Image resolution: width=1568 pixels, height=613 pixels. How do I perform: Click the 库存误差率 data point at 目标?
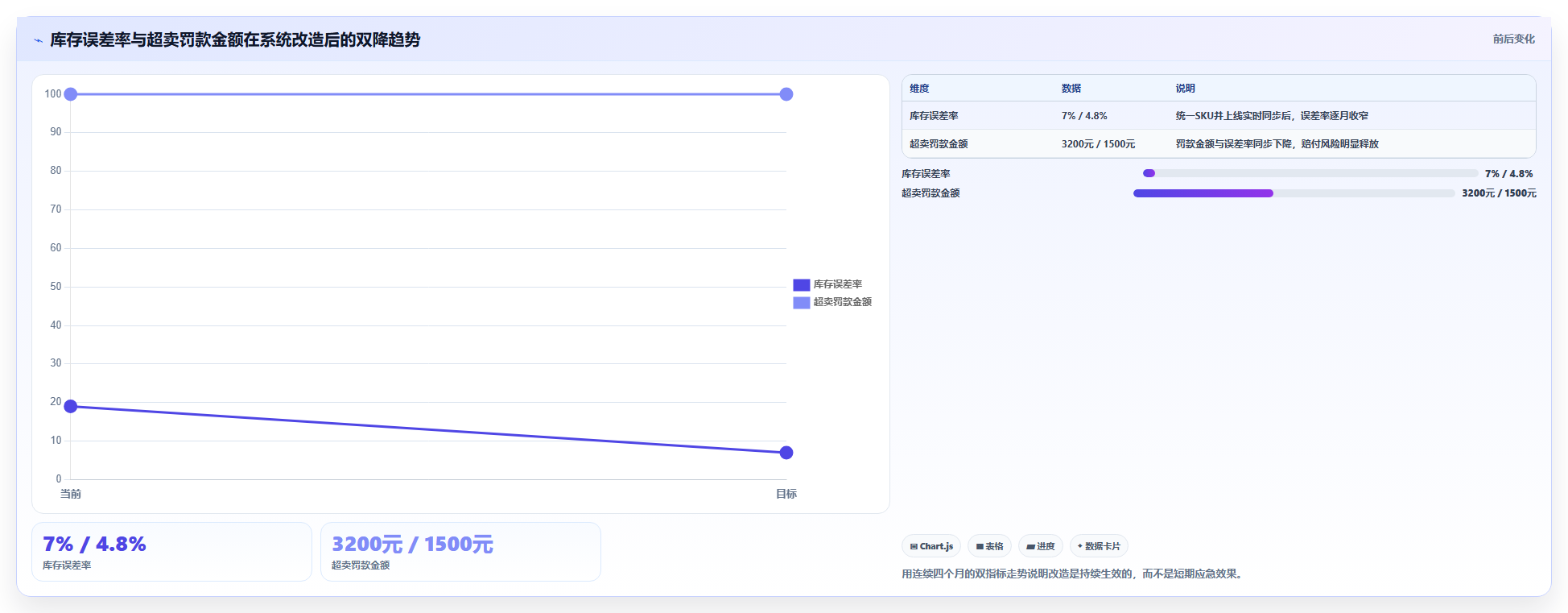(x=786, y=453)
